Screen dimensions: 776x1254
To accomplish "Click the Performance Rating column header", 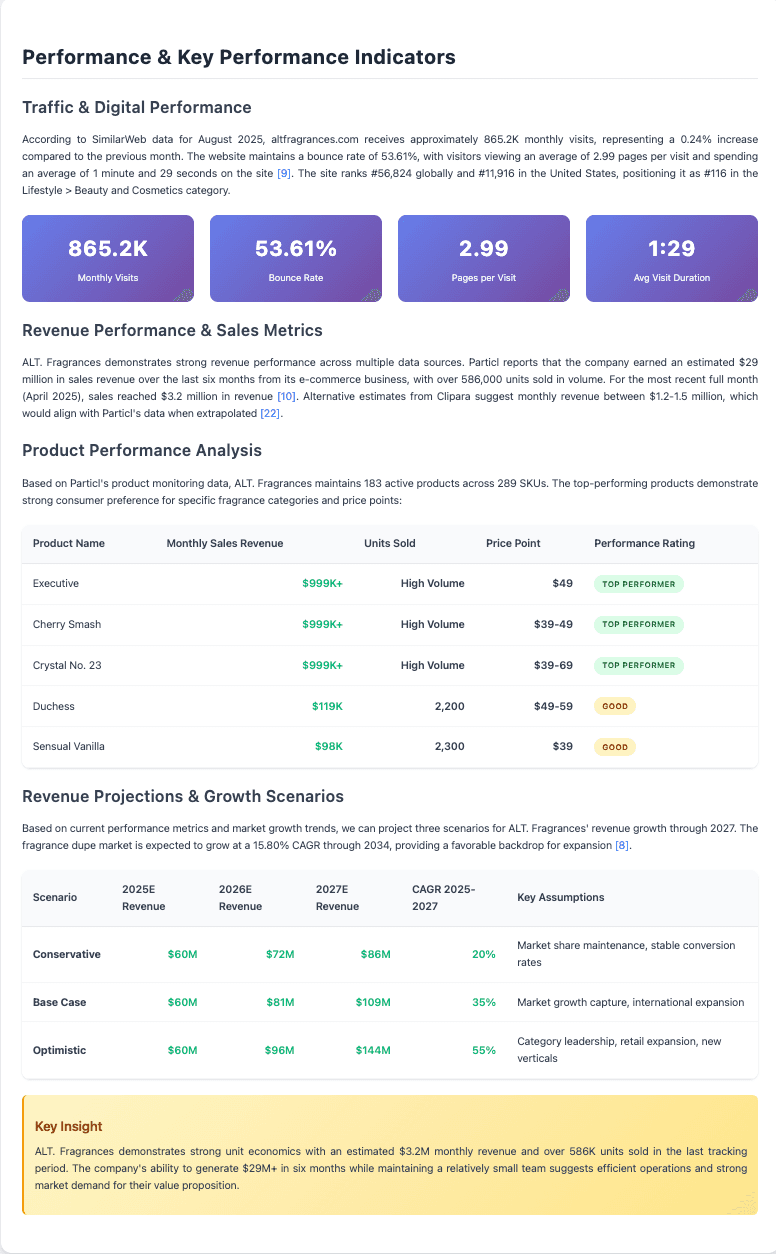I will [x=644, y=543].
